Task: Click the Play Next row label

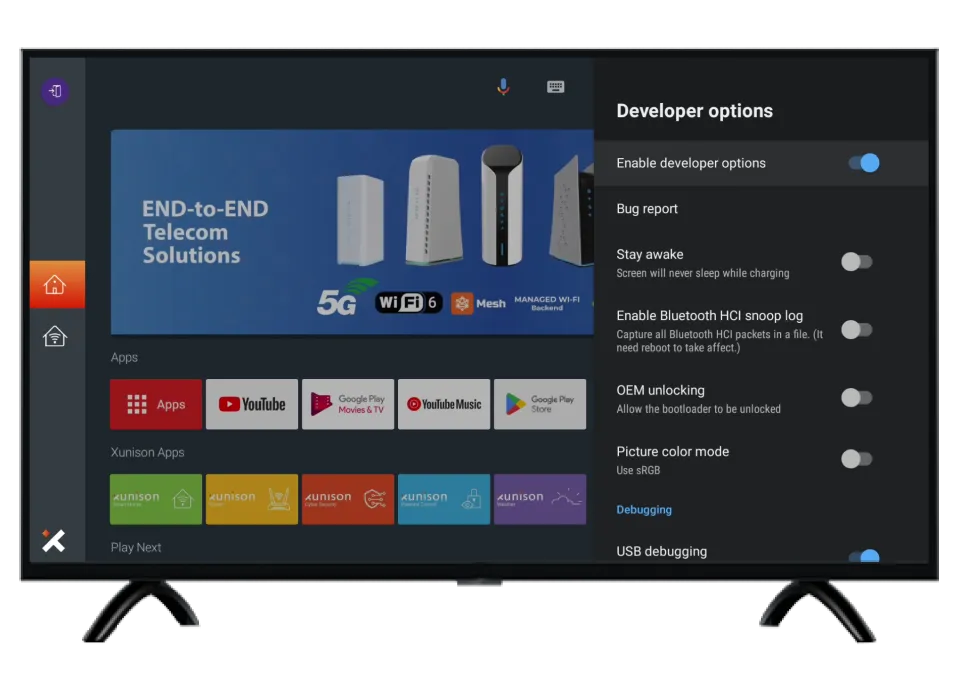Action: click(136, 547)
